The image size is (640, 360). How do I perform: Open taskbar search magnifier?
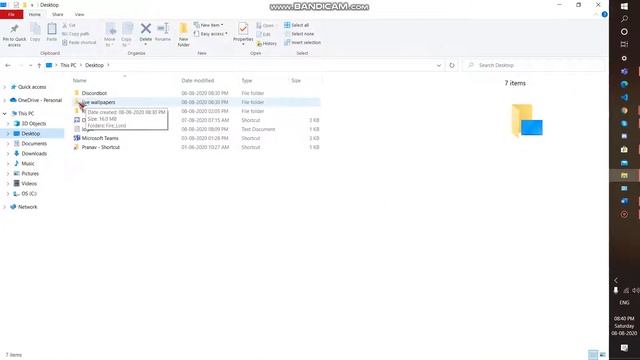click(x=624, y=19)
